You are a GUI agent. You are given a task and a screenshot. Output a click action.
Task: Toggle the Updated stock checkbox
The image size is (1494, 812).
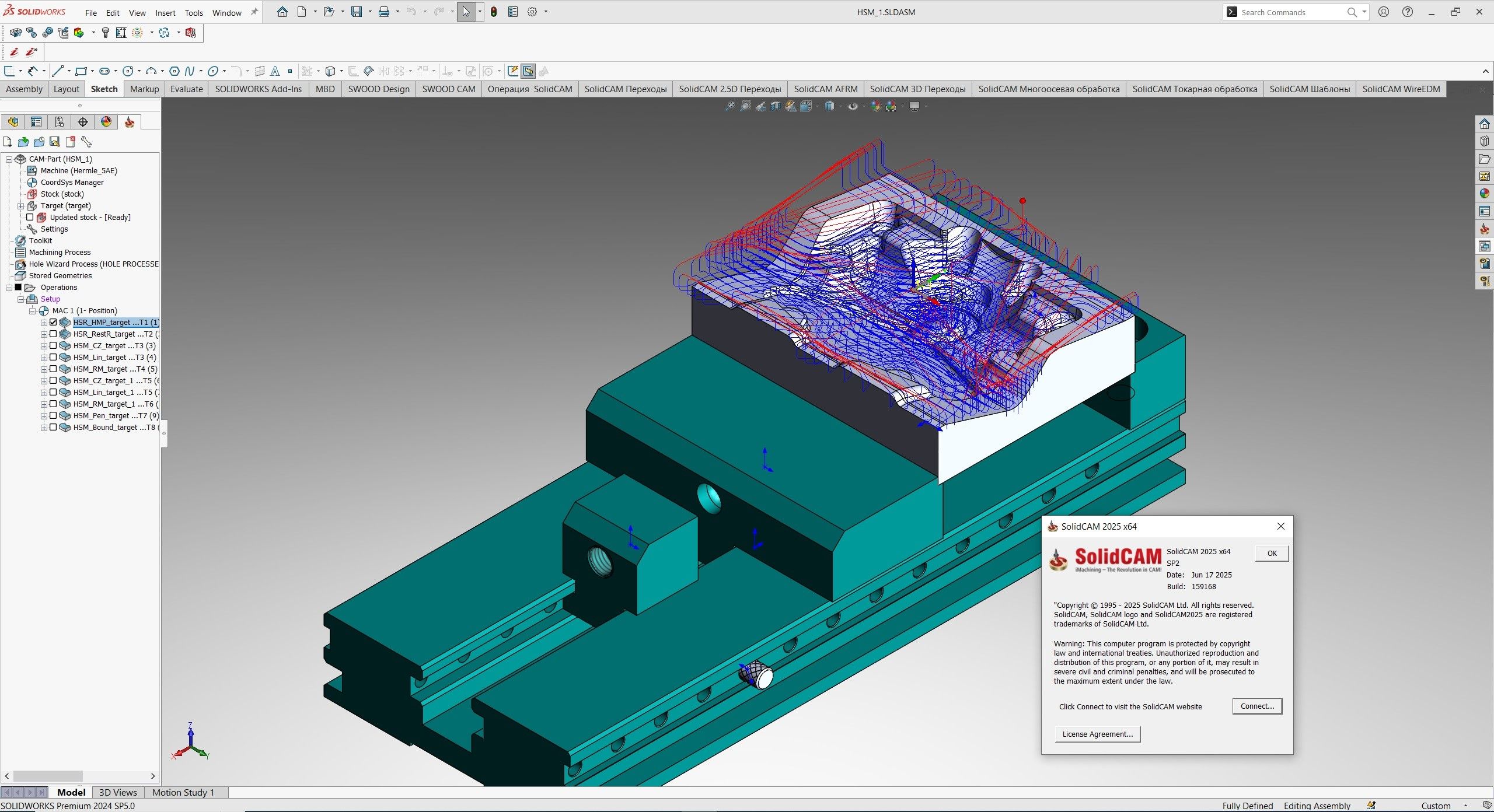(x=30, y=217)
